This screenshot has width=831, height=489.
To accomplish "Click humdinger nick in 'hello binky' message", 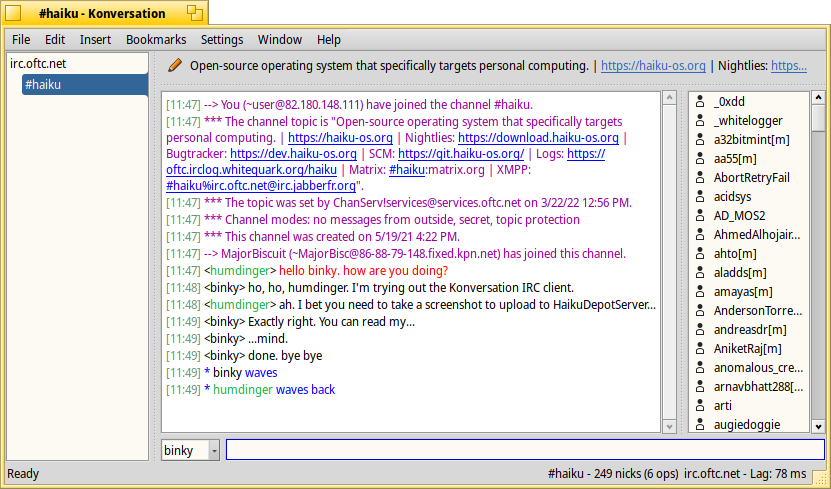I will [x=240, y=271].
